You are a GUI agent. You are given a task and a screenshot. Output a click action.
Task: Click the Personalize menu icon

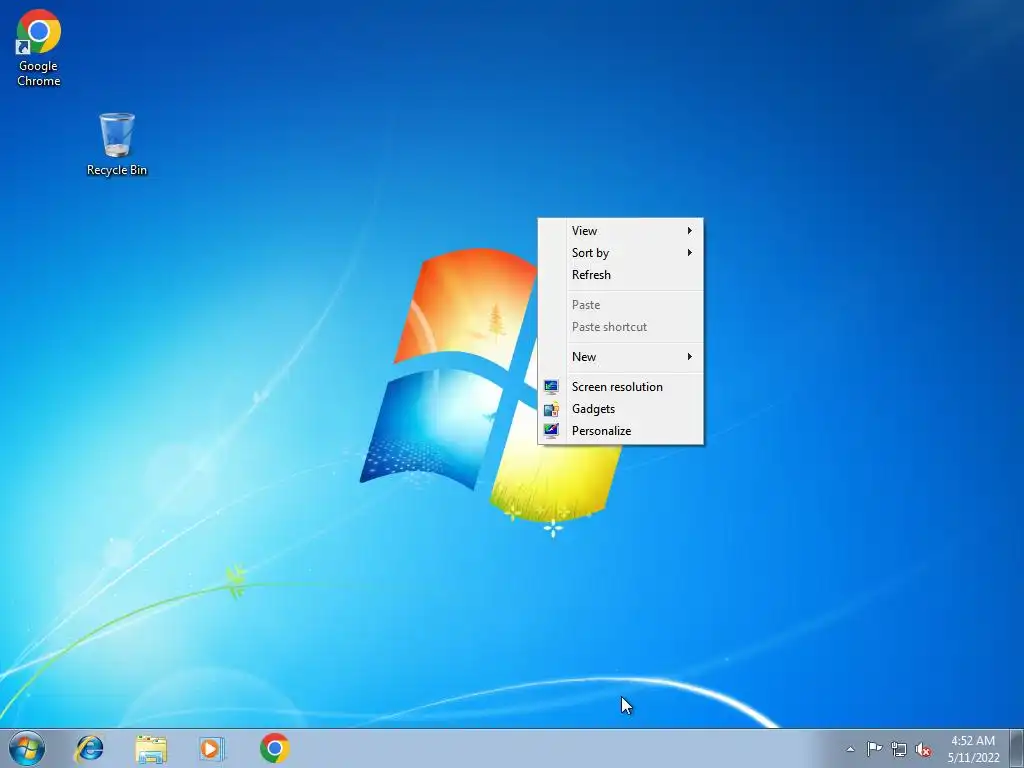click(x=551, y=431)
